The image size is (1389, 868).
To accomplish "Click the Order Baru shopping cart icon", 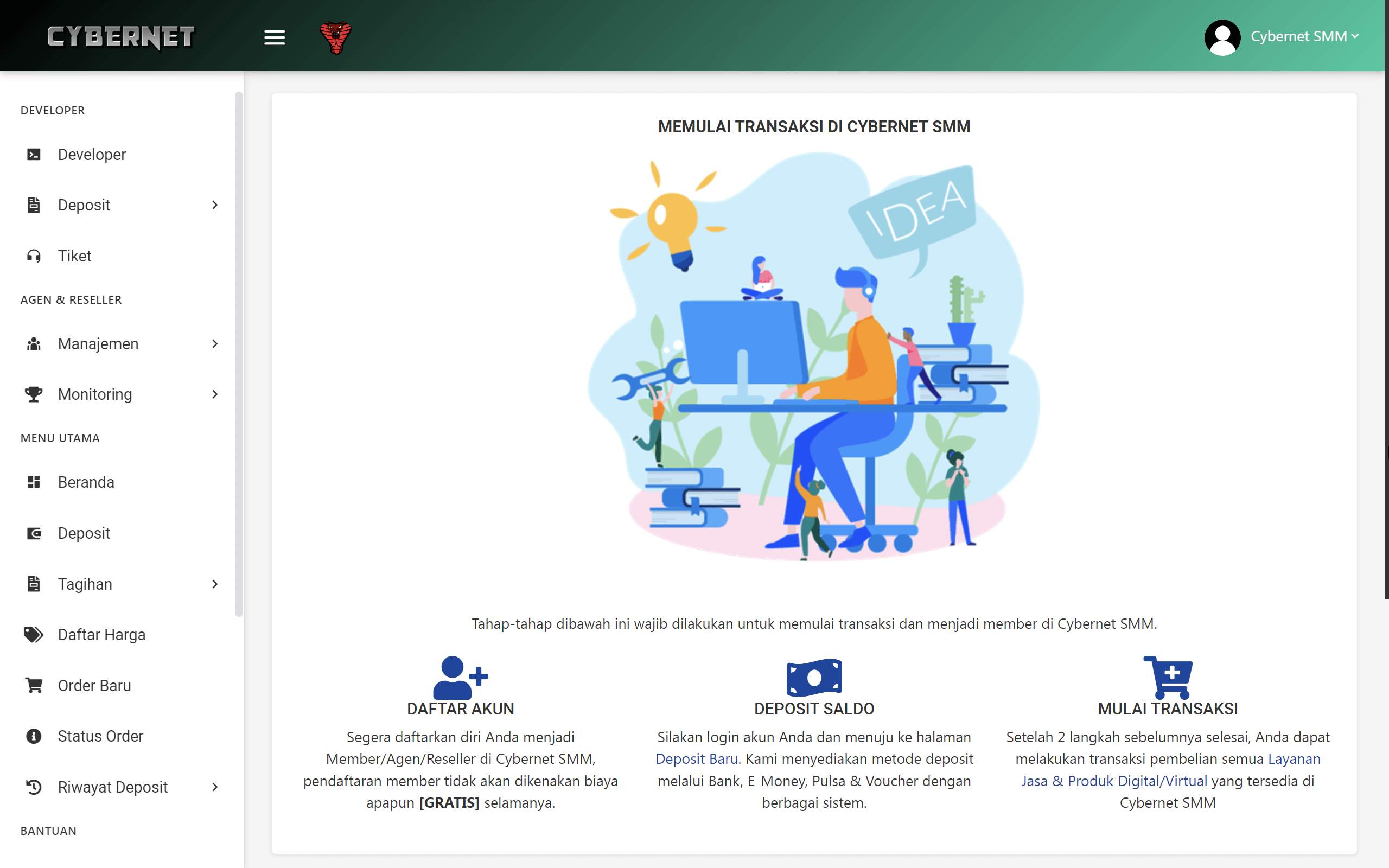I will click(33, 685).
